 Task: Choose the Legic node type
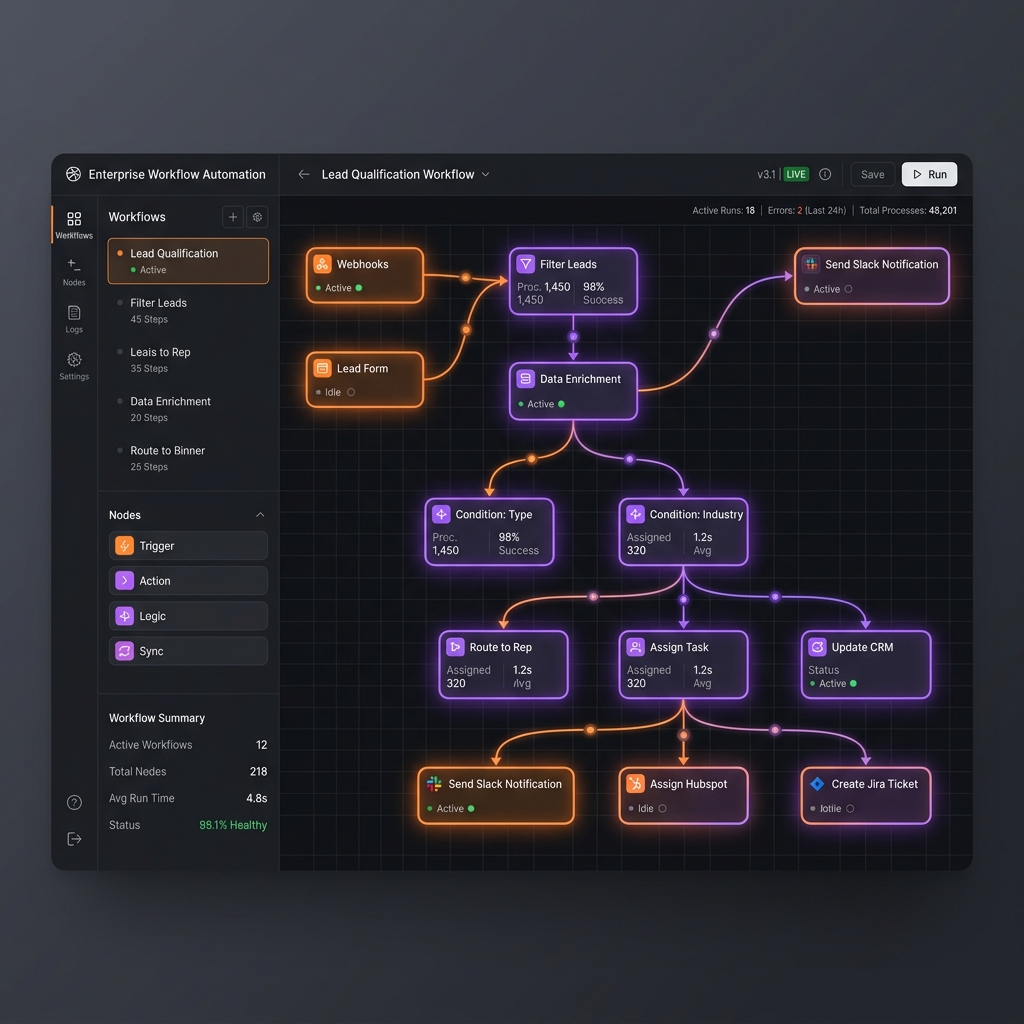[x=188, y=616]
